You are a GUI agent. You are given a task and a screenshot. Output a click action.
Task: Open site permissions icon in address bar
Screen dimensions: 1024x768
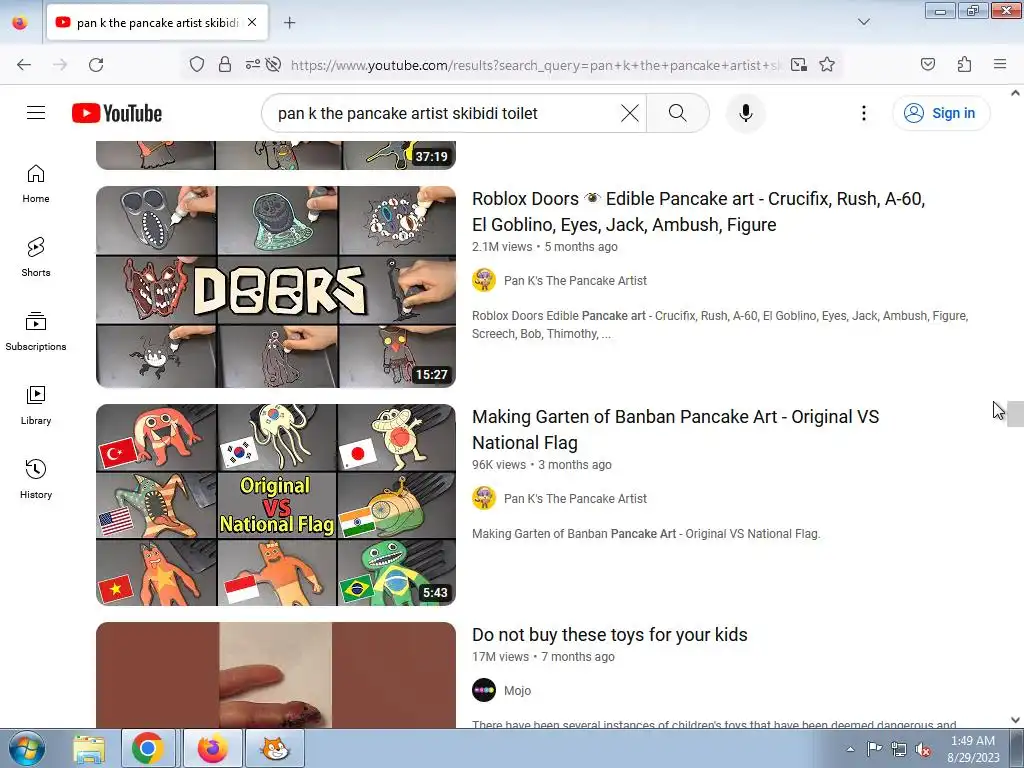pos(252,65)
